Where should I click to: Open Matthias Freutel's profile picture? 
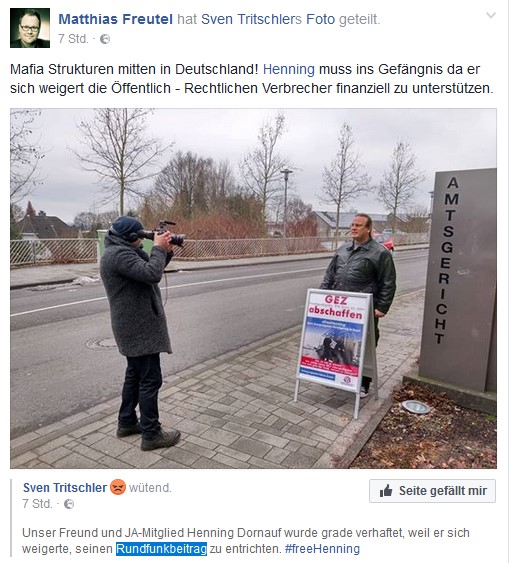tap(30, 28)
